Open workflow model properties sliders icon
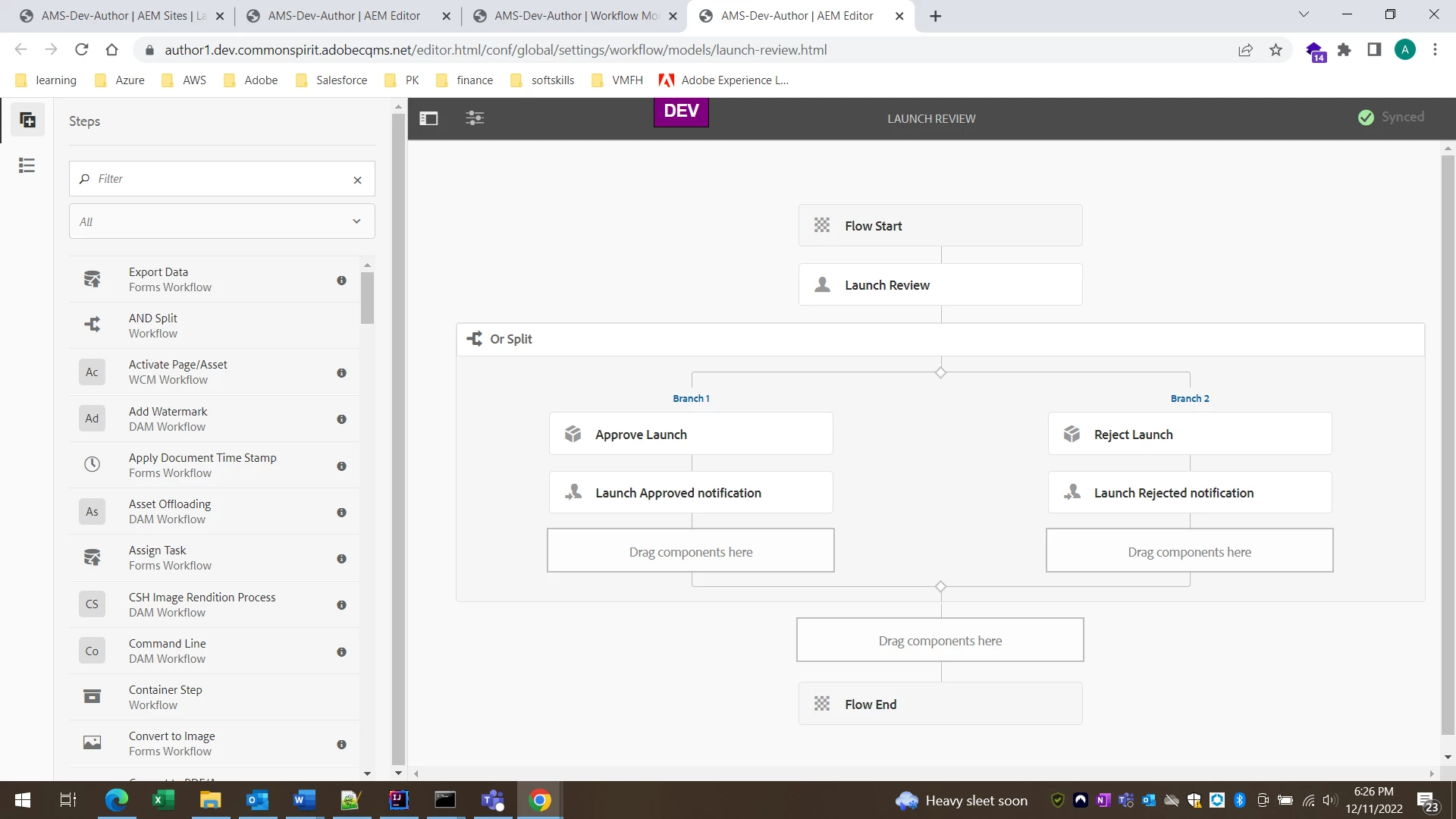The height and width of the screenshot is (819, 1456). (475, 118)
